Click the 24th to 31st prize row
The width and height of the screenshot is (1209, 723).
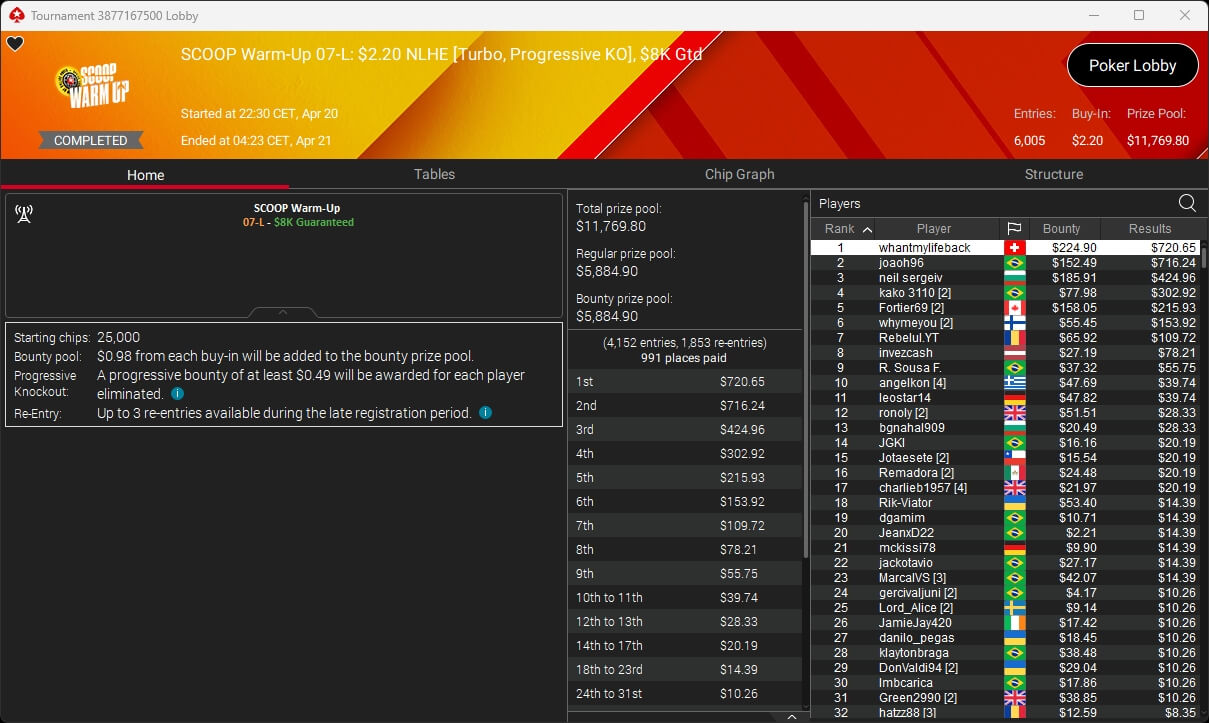(x=685, y=694)
